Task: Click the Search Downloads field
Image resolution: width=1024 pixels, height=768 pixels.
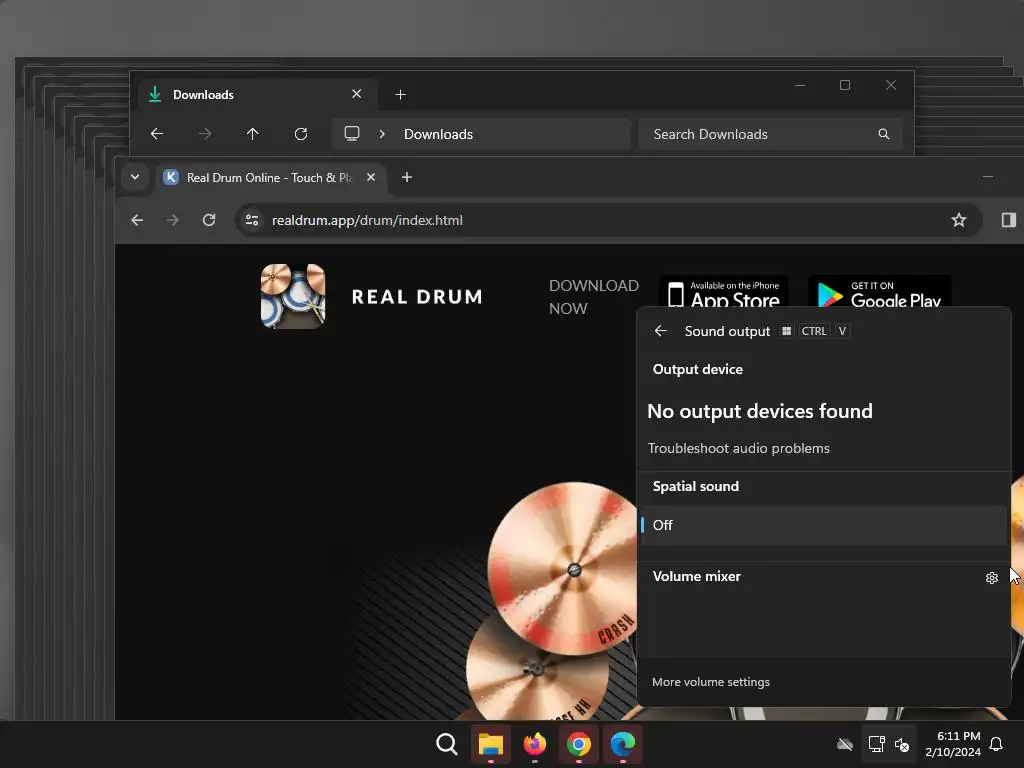Action: pyautogui.click(x=771, y=134)
